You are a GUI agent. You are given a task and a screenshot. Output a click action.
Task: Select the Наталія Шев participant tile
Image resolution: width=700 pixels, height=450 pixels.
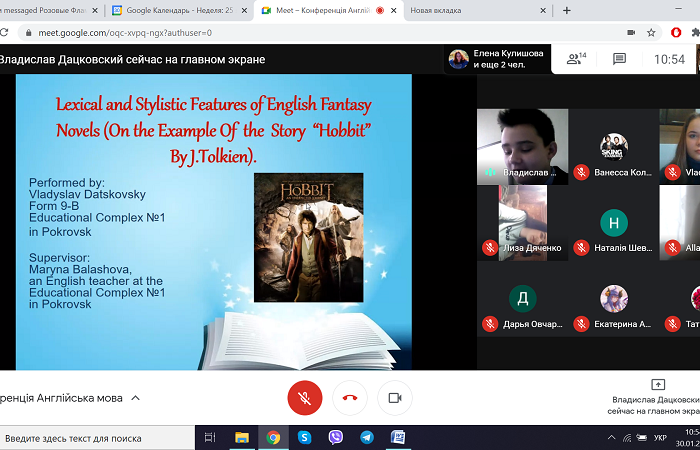(613, 232)
